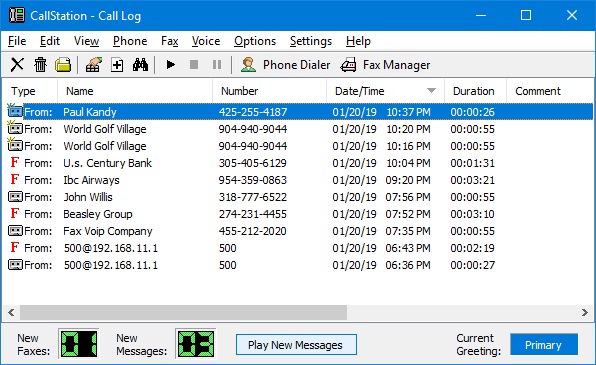This screenshot has width=596, height=365.
Task: Click the Name column header
Action: (135, 91)
